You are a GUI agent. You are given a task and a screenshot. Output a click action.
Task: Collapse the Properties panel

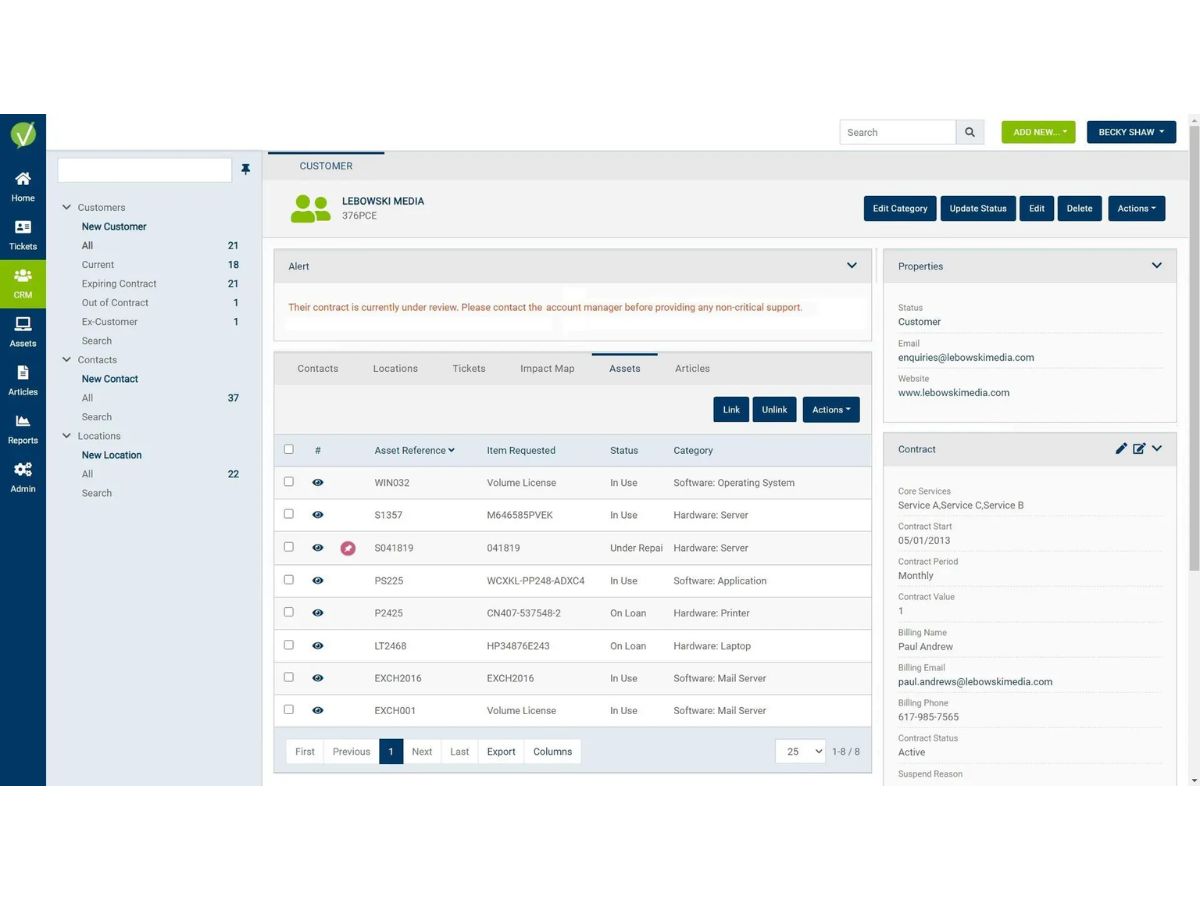[x=1157, y=266]
